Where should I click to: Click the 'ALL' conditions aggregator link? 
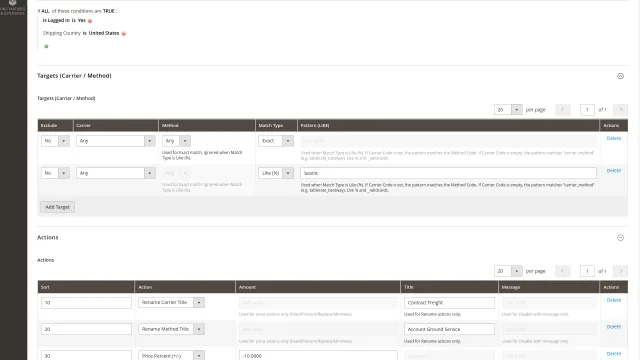(45, 11)
